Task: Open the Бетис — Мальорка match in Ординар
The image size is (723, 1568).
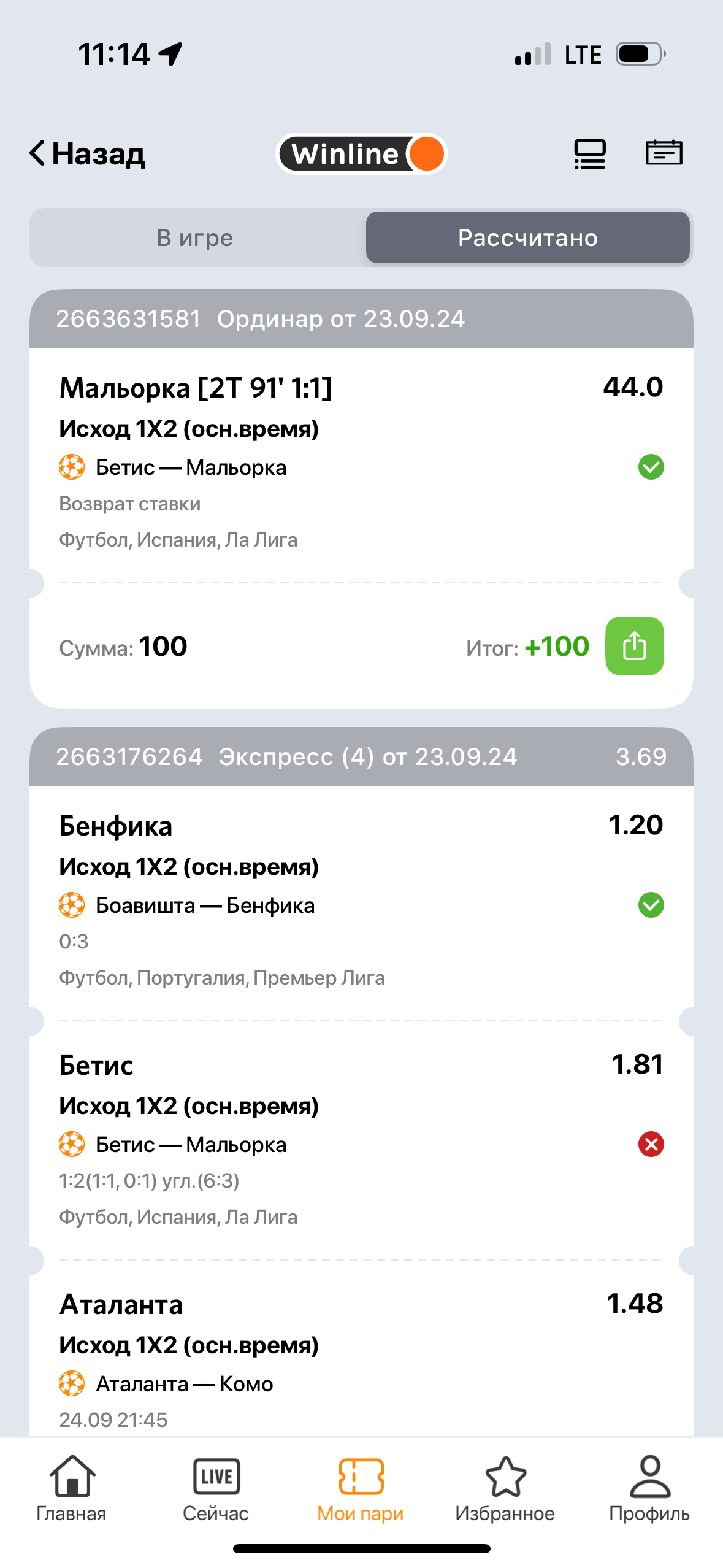Action: coord(191,468)
